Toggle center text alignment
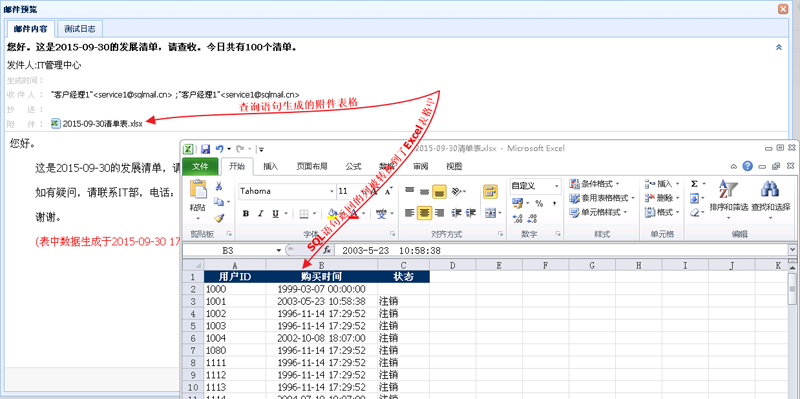The width and height of the screenshot is (800, 399). (x=424, y=213)
